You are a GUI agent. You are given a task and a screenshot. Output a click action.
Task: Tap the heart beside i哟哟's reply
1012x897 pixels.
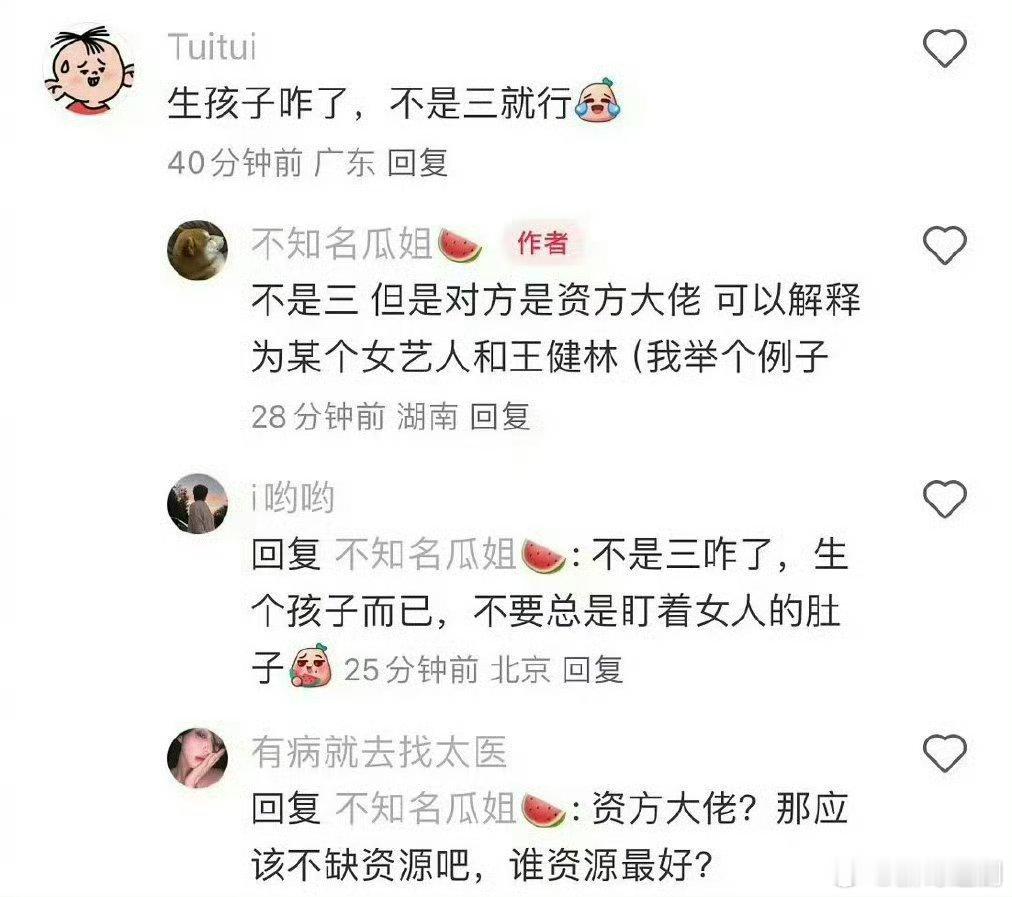[x=944, y=499]
